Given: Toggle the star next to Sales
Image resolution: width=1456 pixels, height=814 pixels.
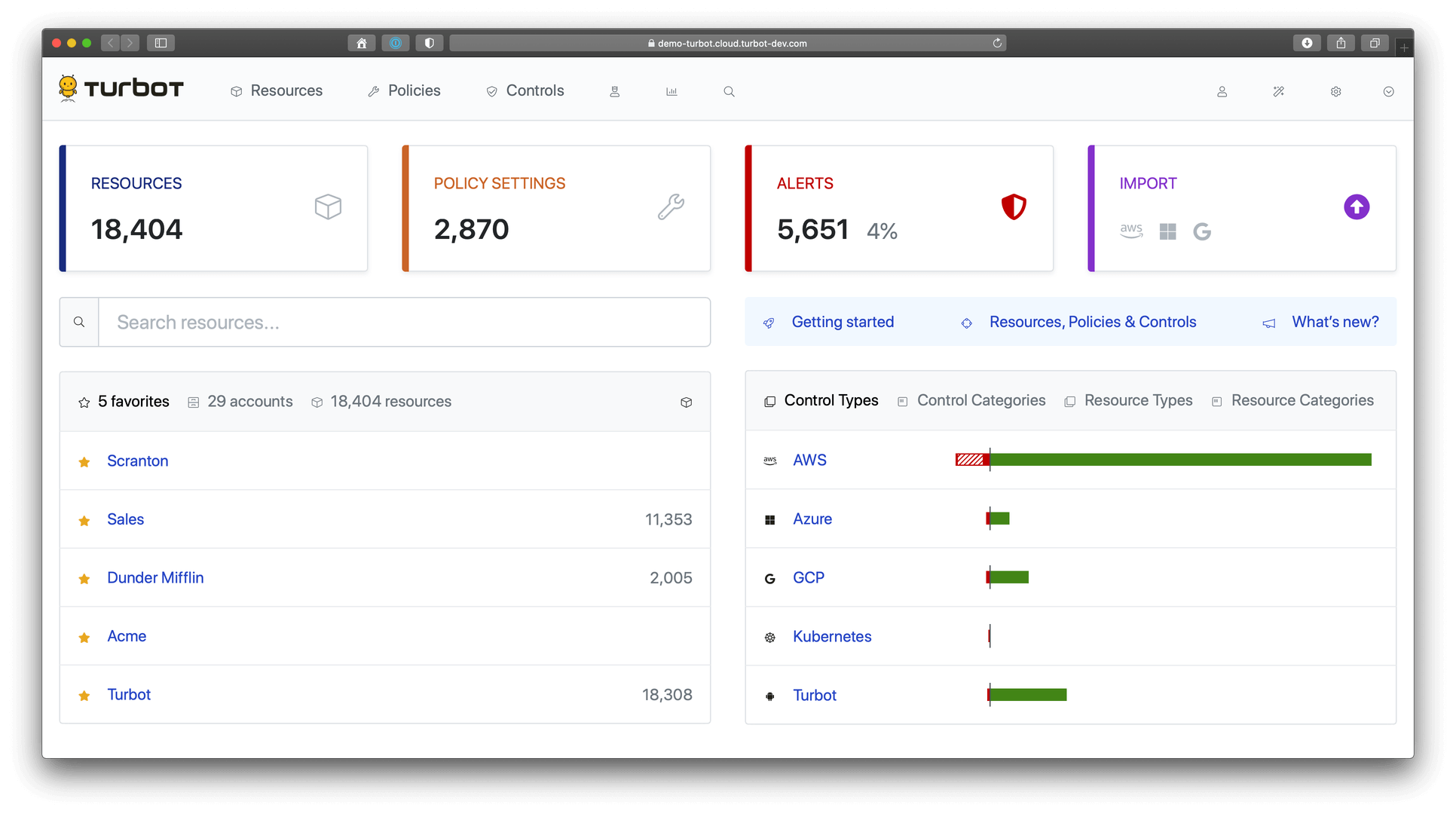Looking at the screenshot, I should click(84, 521).
